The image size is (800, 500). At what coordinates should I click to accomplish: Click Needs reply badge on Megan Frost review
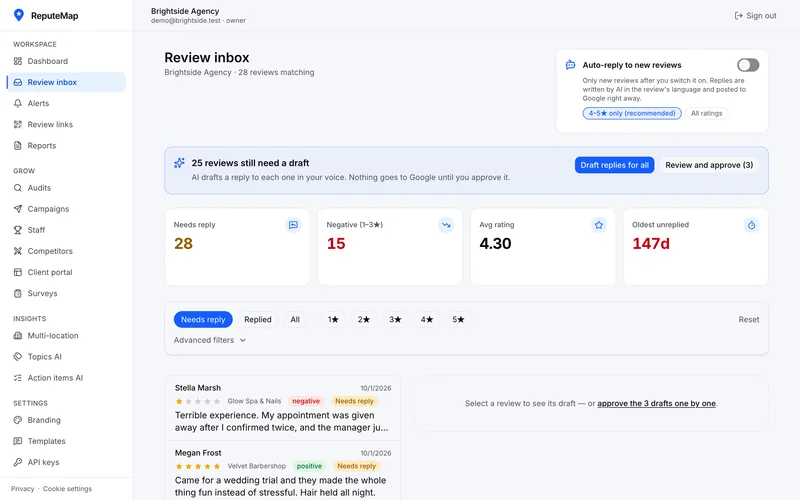pos(356,466)
